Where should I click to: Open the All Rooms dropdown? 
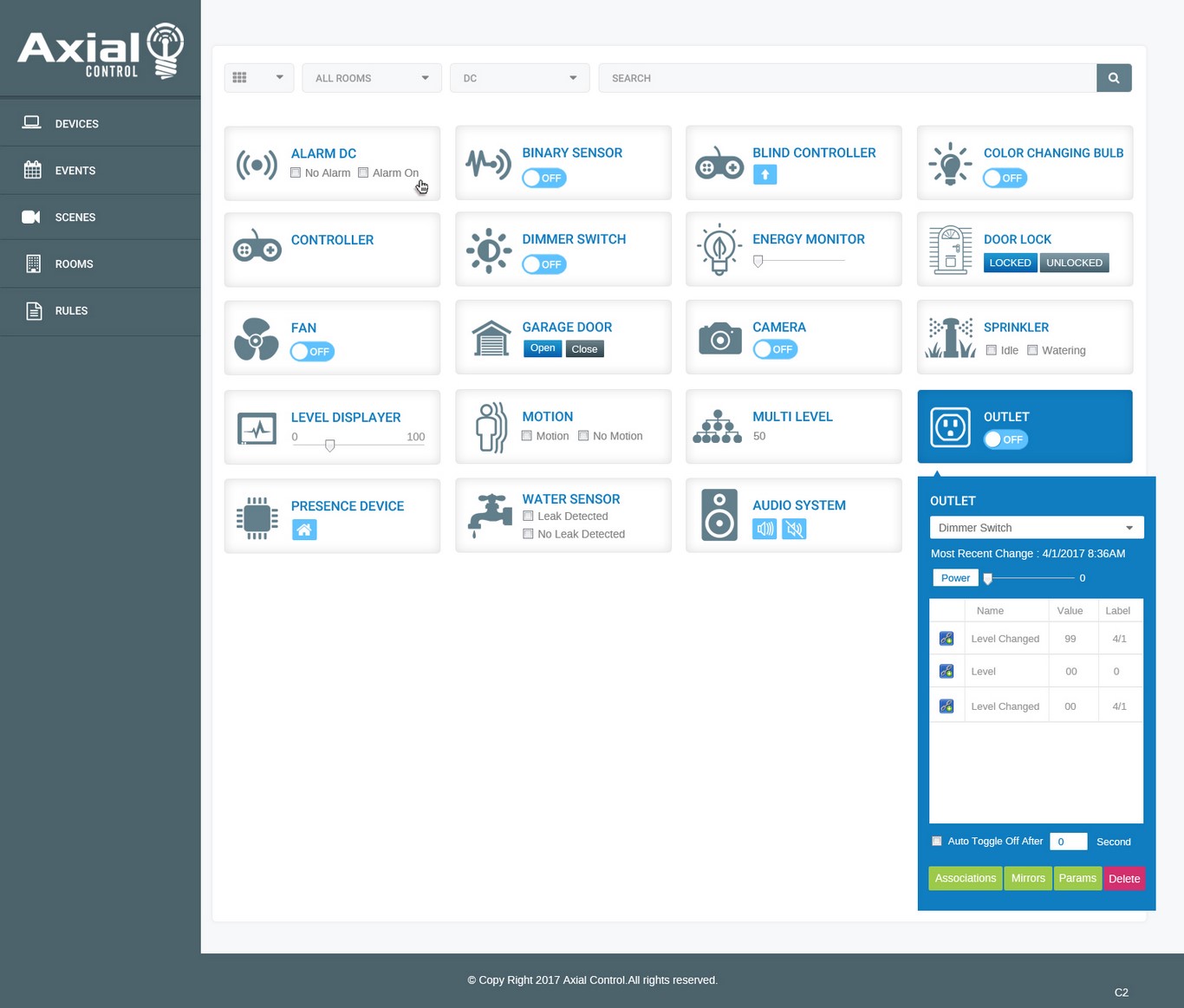371,77
